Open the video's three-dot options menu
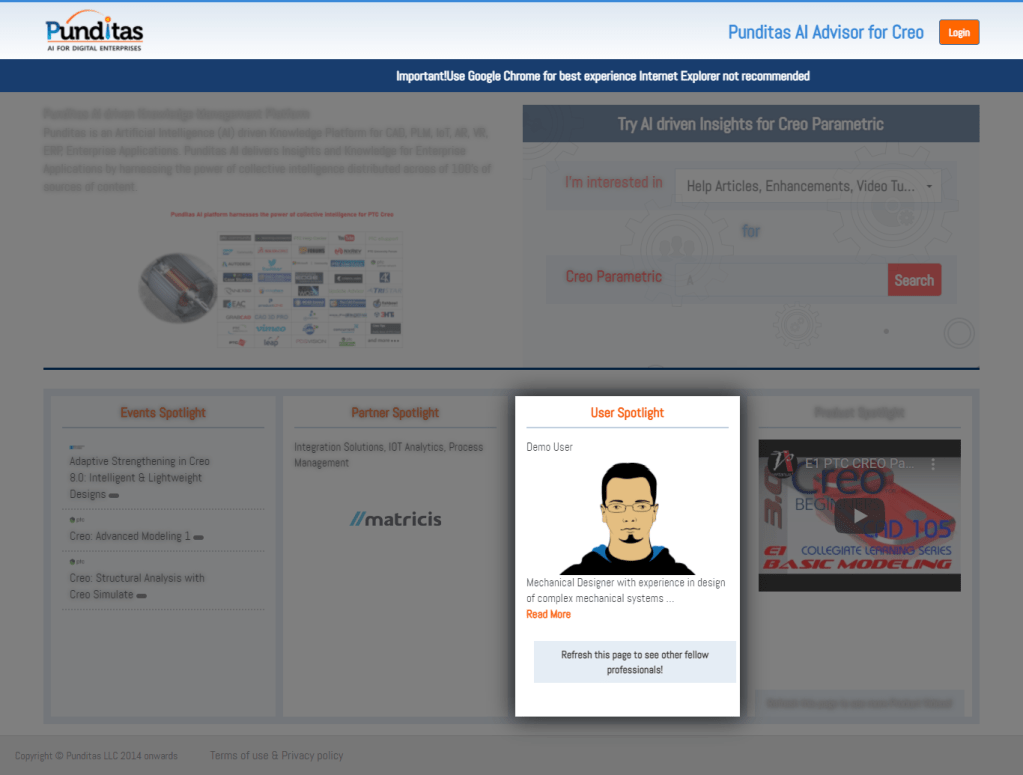The image size is (1023, 775). pyautogui.click(x=933, y=464)
